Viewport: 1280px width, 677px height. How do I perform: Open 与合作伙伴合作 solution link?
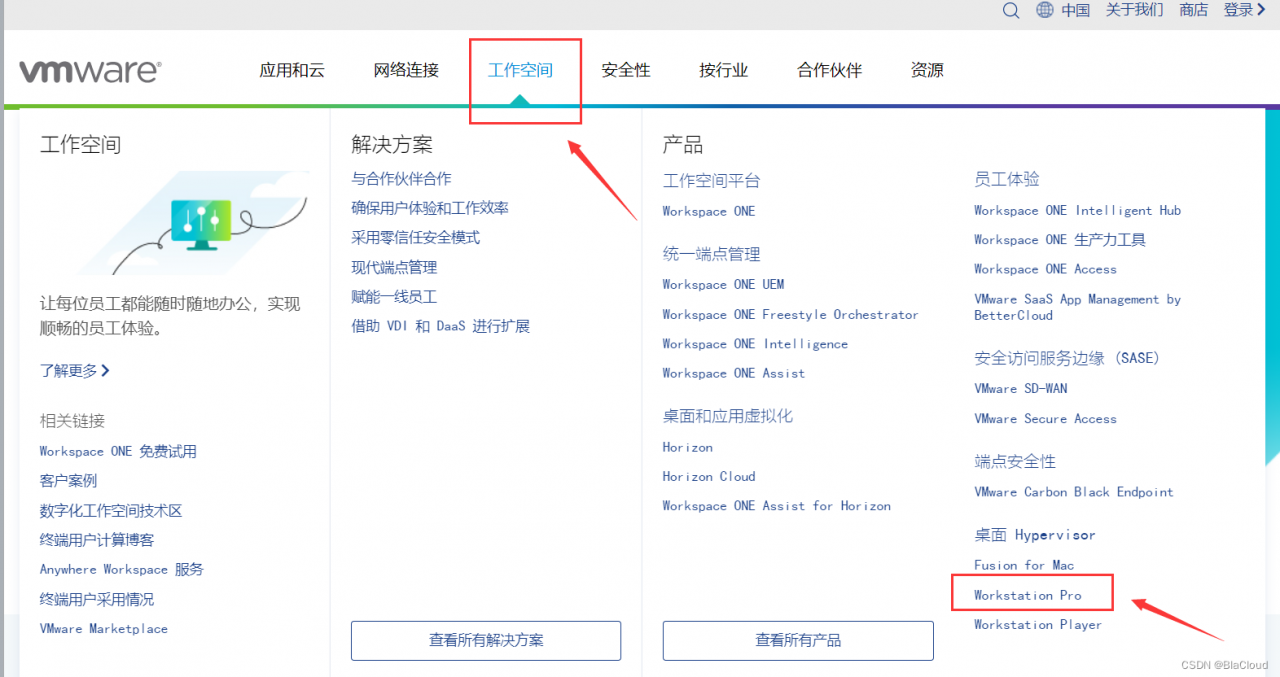(x=401, y=179)
